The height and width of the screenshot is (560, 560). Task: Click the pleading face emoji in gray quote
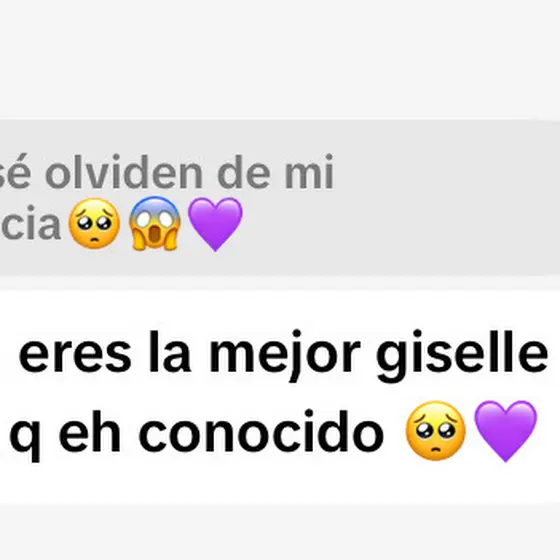tap(94, 224)
